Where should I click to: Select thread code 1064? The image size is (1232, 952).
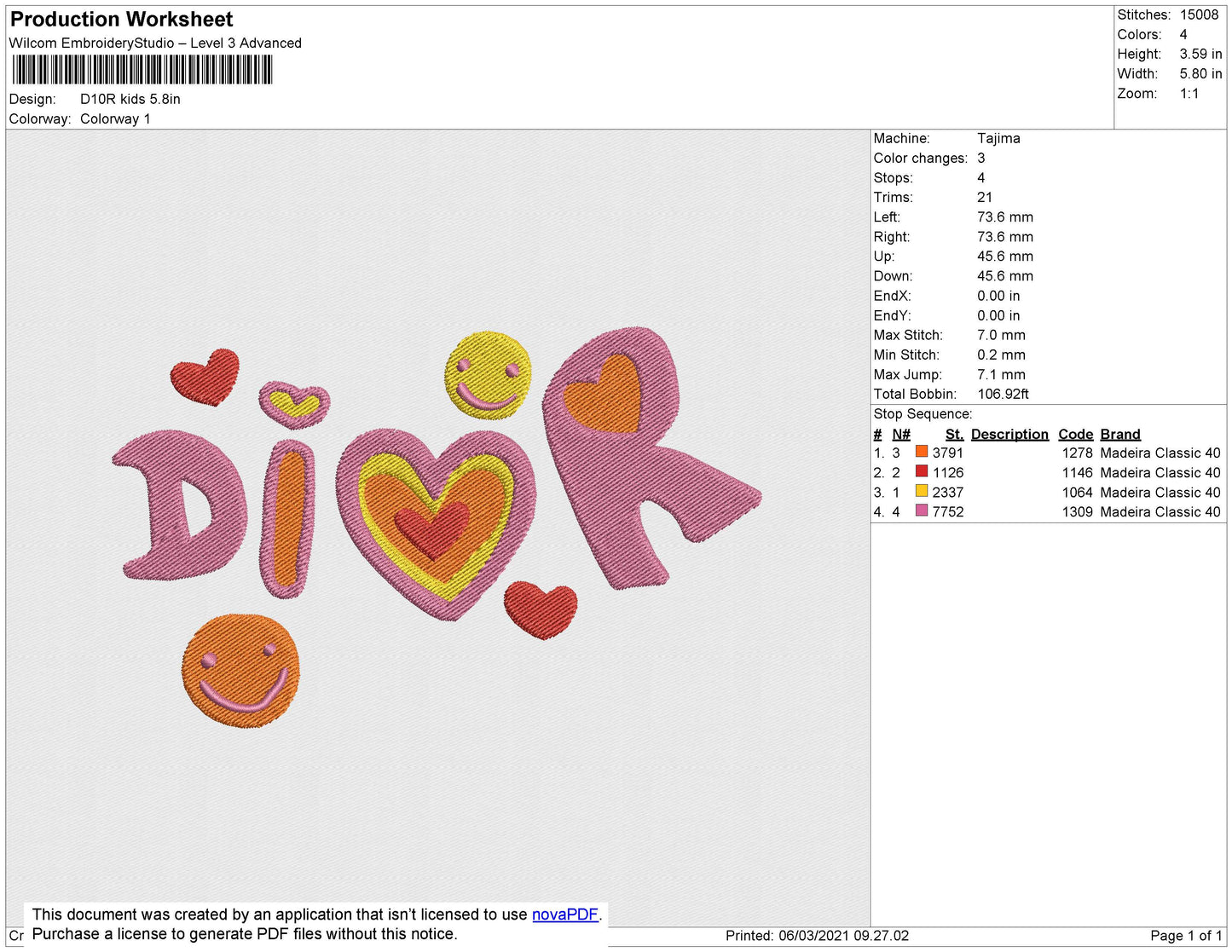pos(1077,493)
